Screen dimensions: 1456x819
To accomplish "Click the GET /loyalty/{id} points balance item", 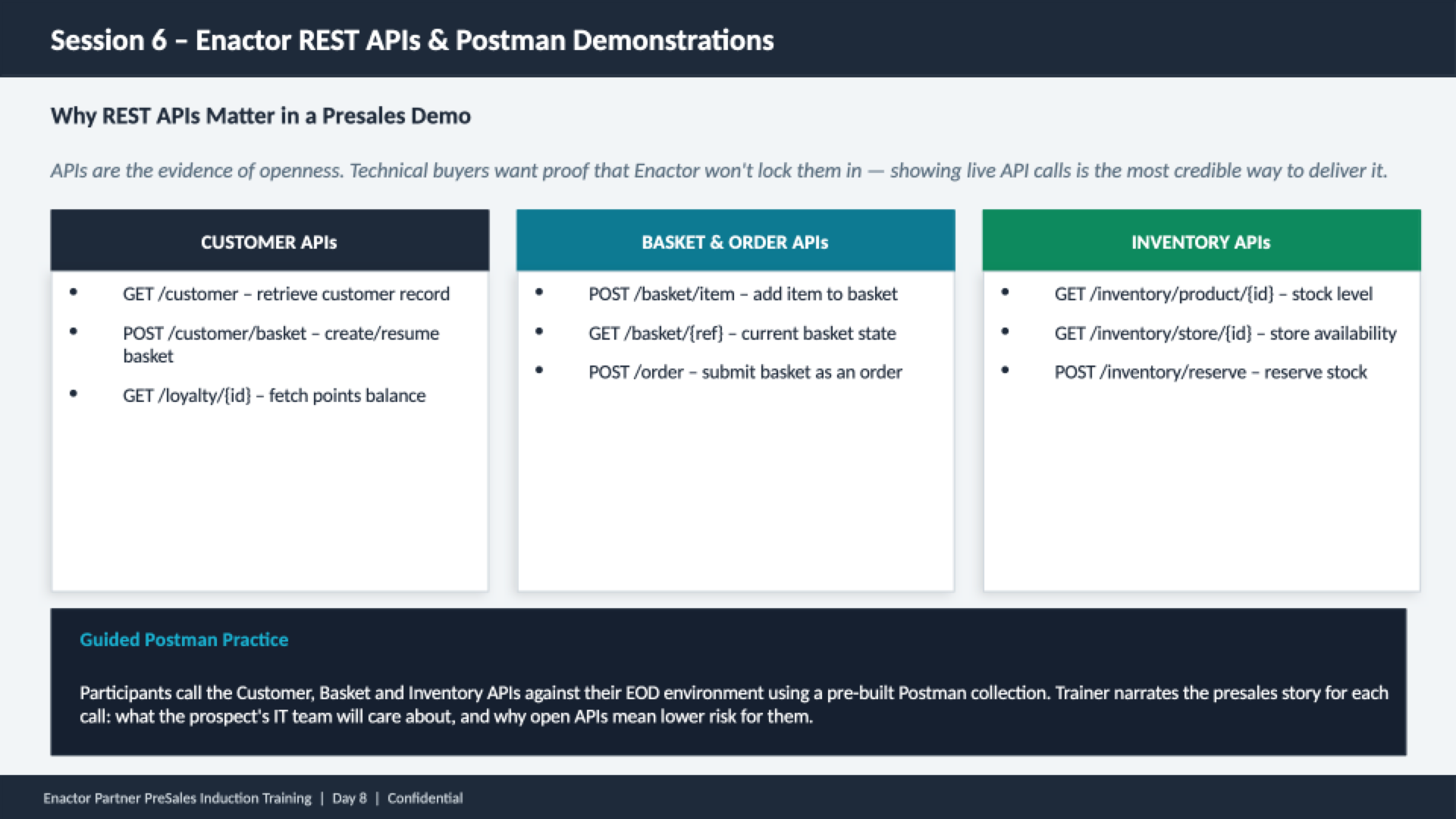I will tap(275, 395).
